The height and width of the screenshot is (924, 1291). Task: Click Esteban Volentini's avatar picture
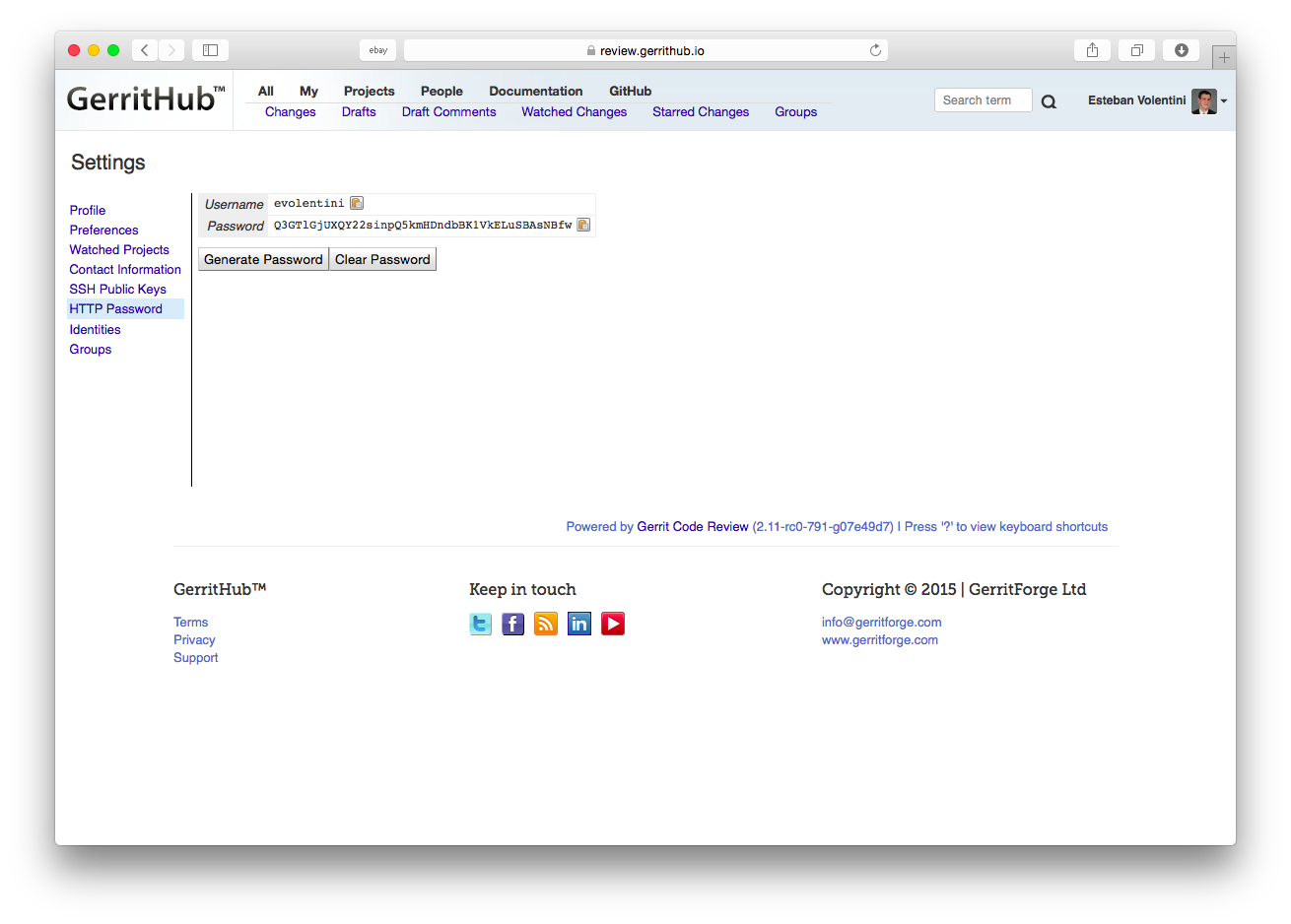tap(1203, 100)
